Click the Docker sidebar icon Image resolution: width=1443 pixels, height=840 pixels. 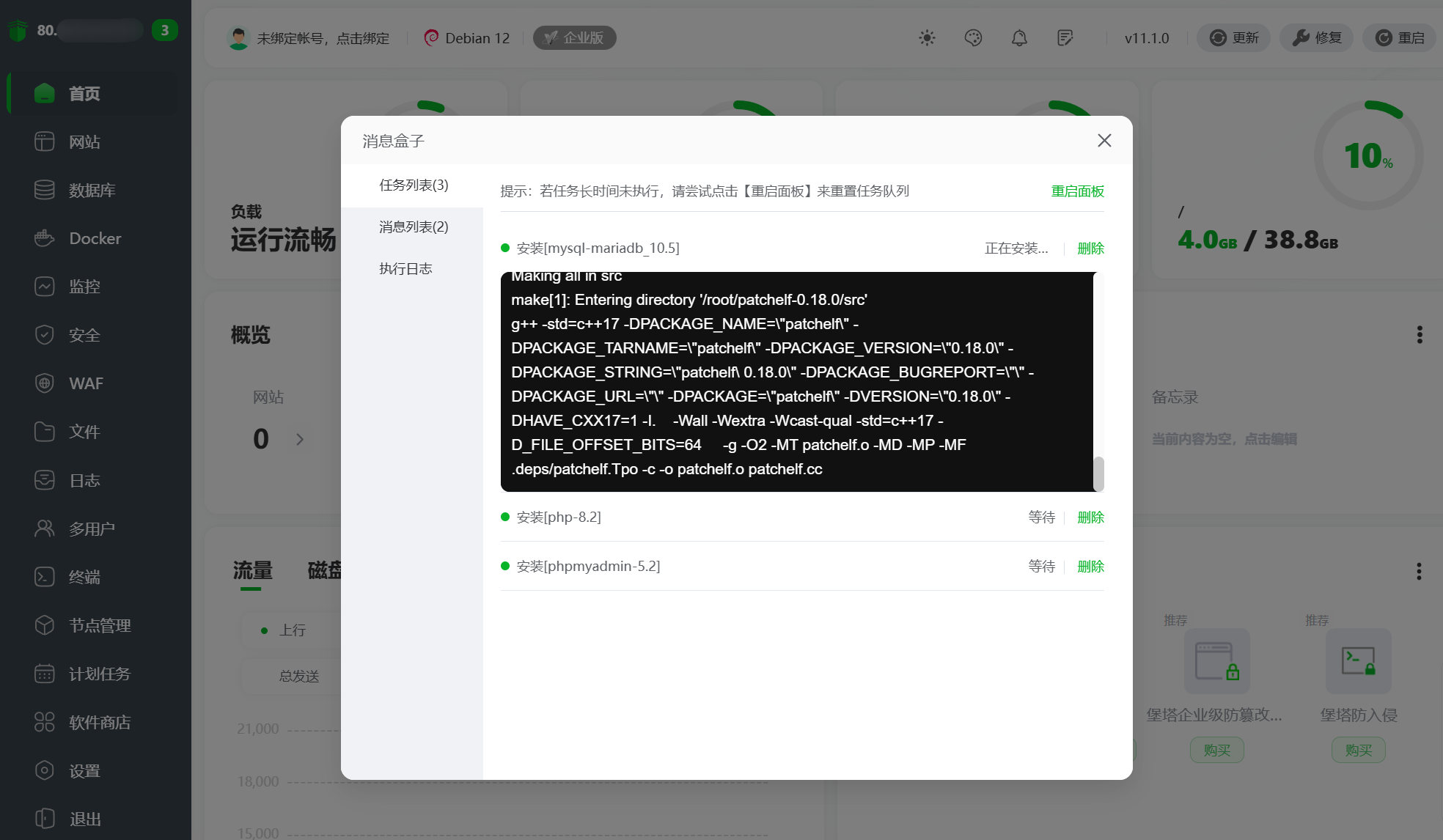[x=45, y=238]
